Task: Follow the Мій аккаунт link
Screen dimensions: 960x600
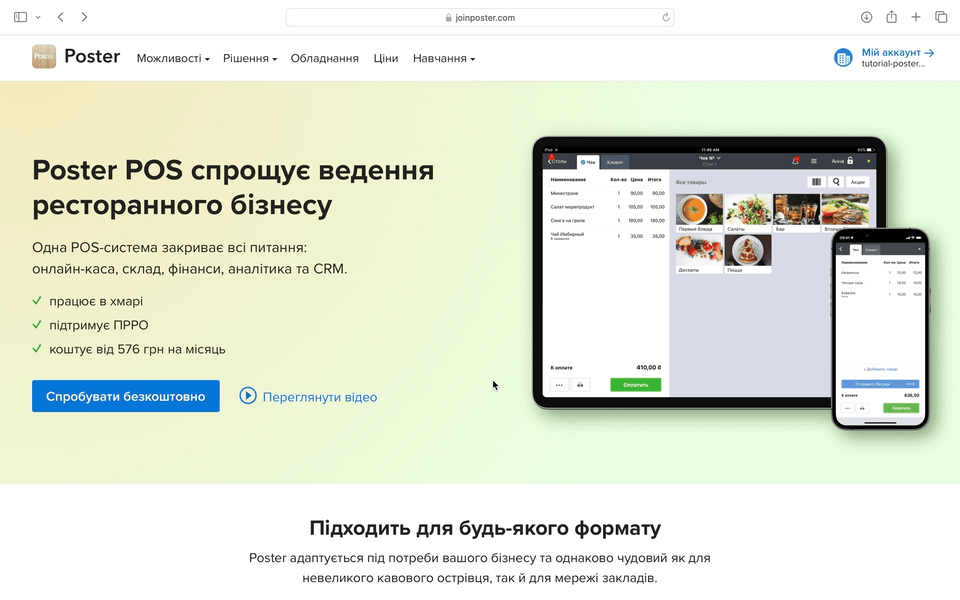Action: click(x=890, y=51)
